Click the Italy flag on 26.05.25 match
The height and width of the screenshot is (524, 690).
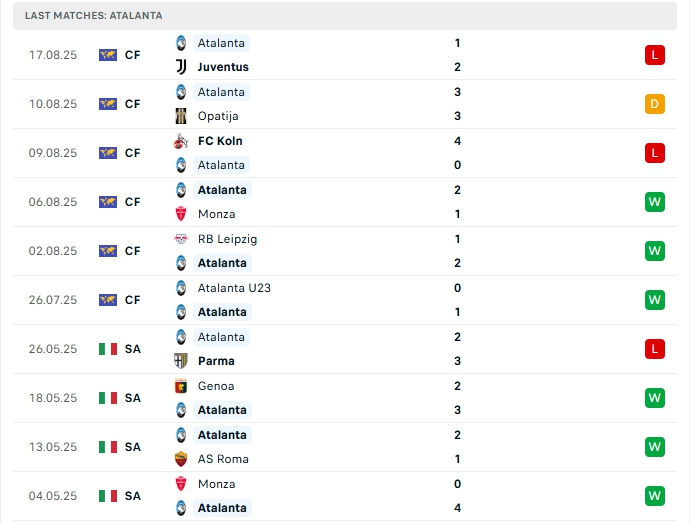pyautogui.click(x=108, y=349)
